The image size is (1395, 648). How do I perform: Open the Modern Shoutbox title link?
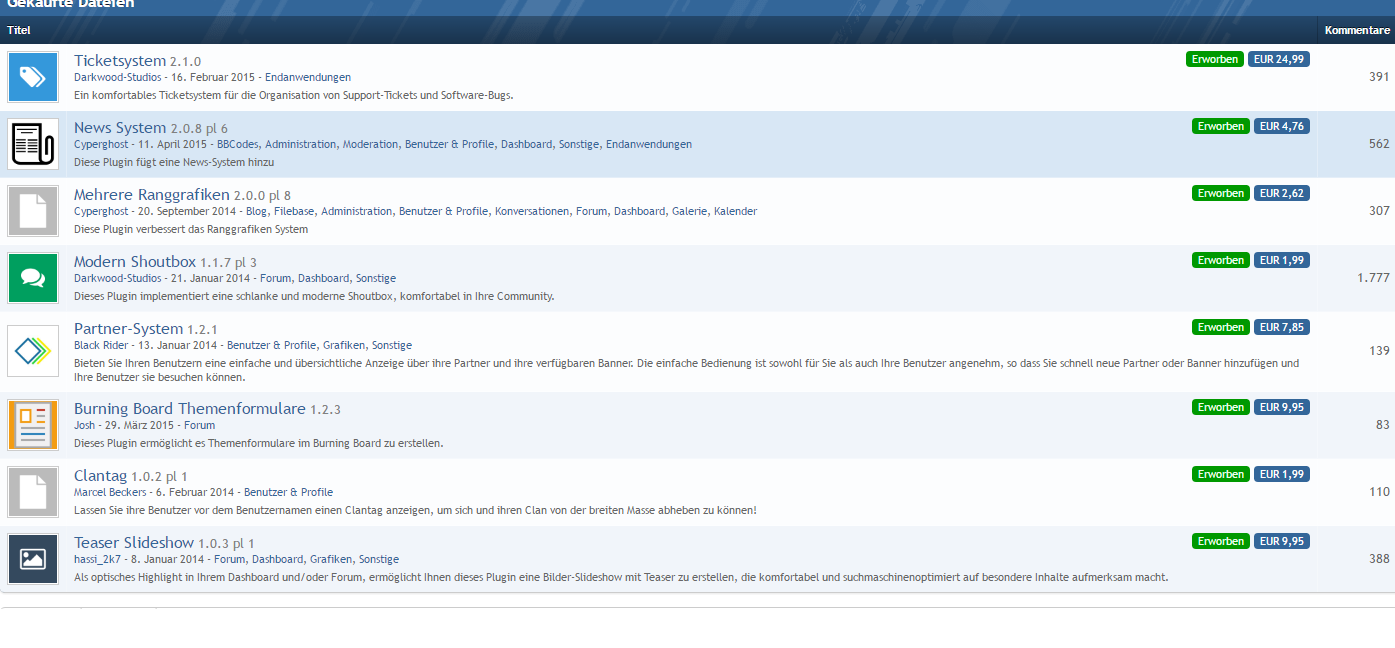click(135, 262)
